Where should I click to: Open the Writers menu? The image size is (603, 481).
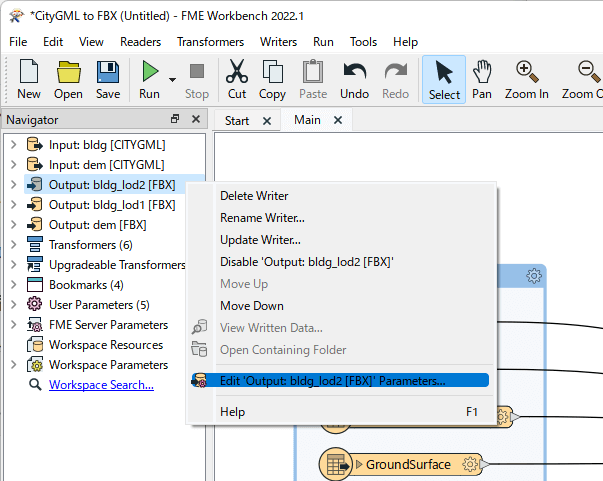click(278, 42)
